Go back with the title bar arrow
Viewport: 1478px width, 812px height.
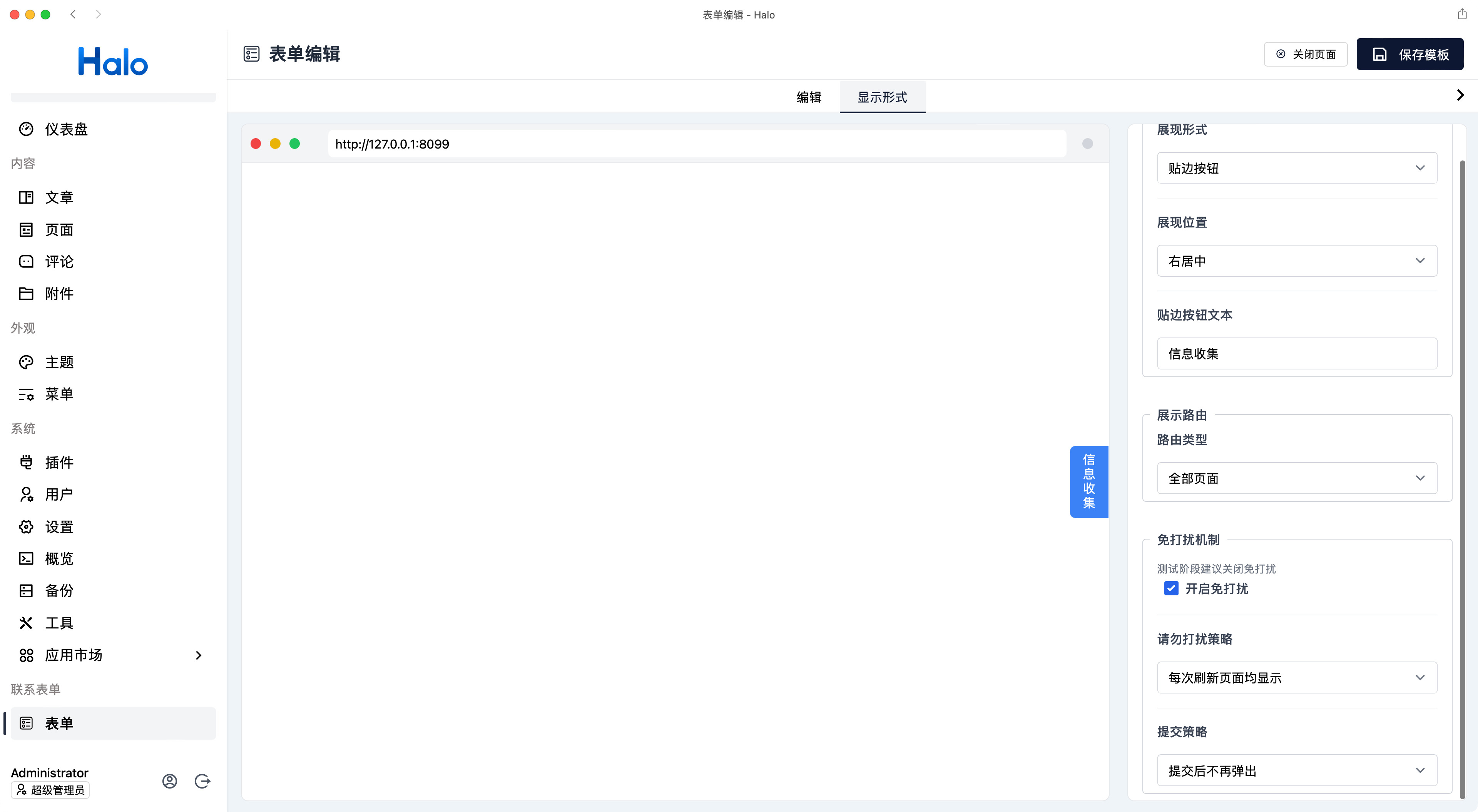point(73,14)
